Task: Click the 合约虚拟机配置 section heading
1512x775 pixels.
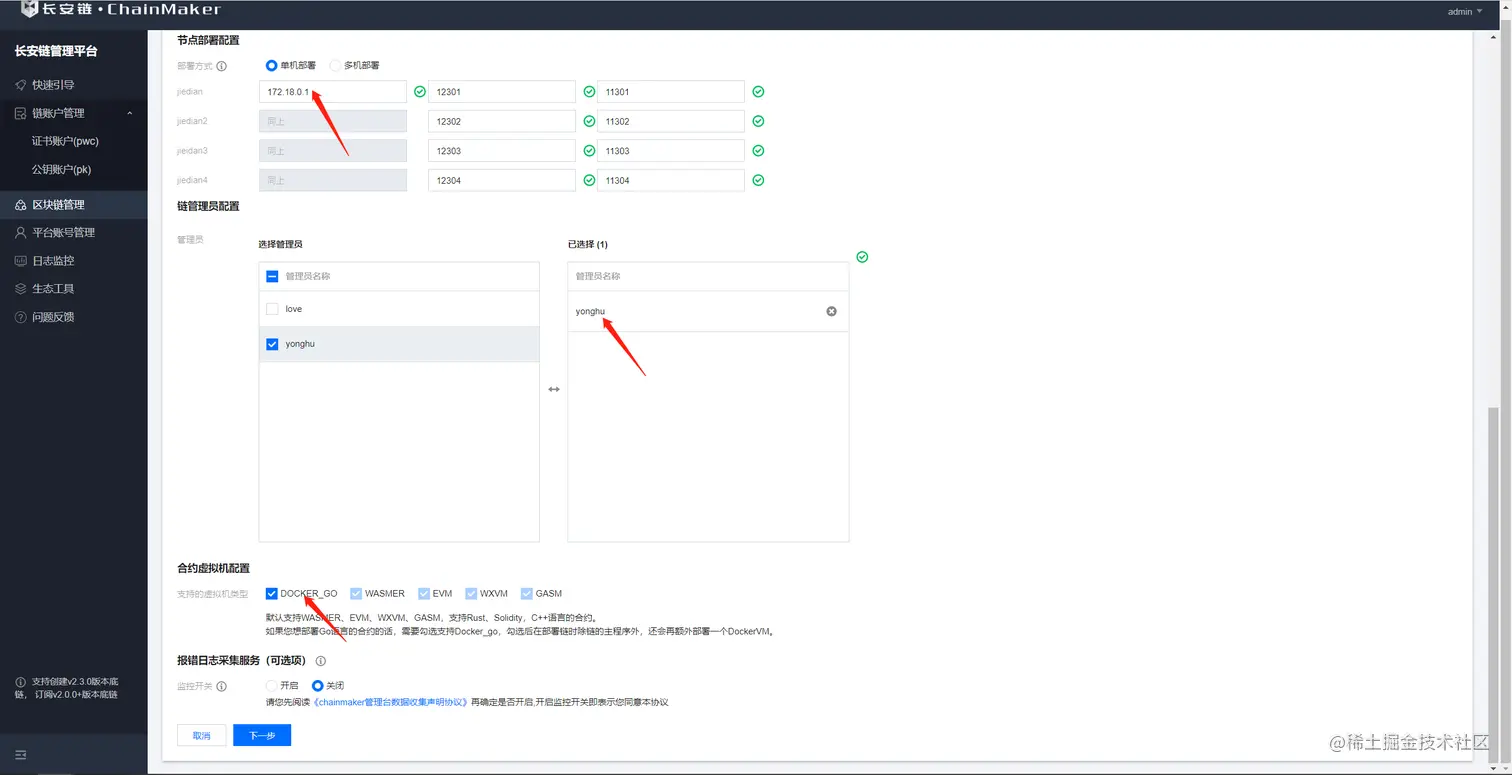Action: tap(213, 568)
